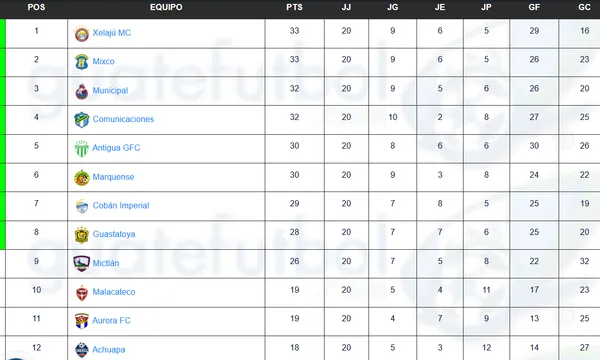
Task: Click the Mixco team crest icon
Action: pyautogui.click(x=82, y=62)
